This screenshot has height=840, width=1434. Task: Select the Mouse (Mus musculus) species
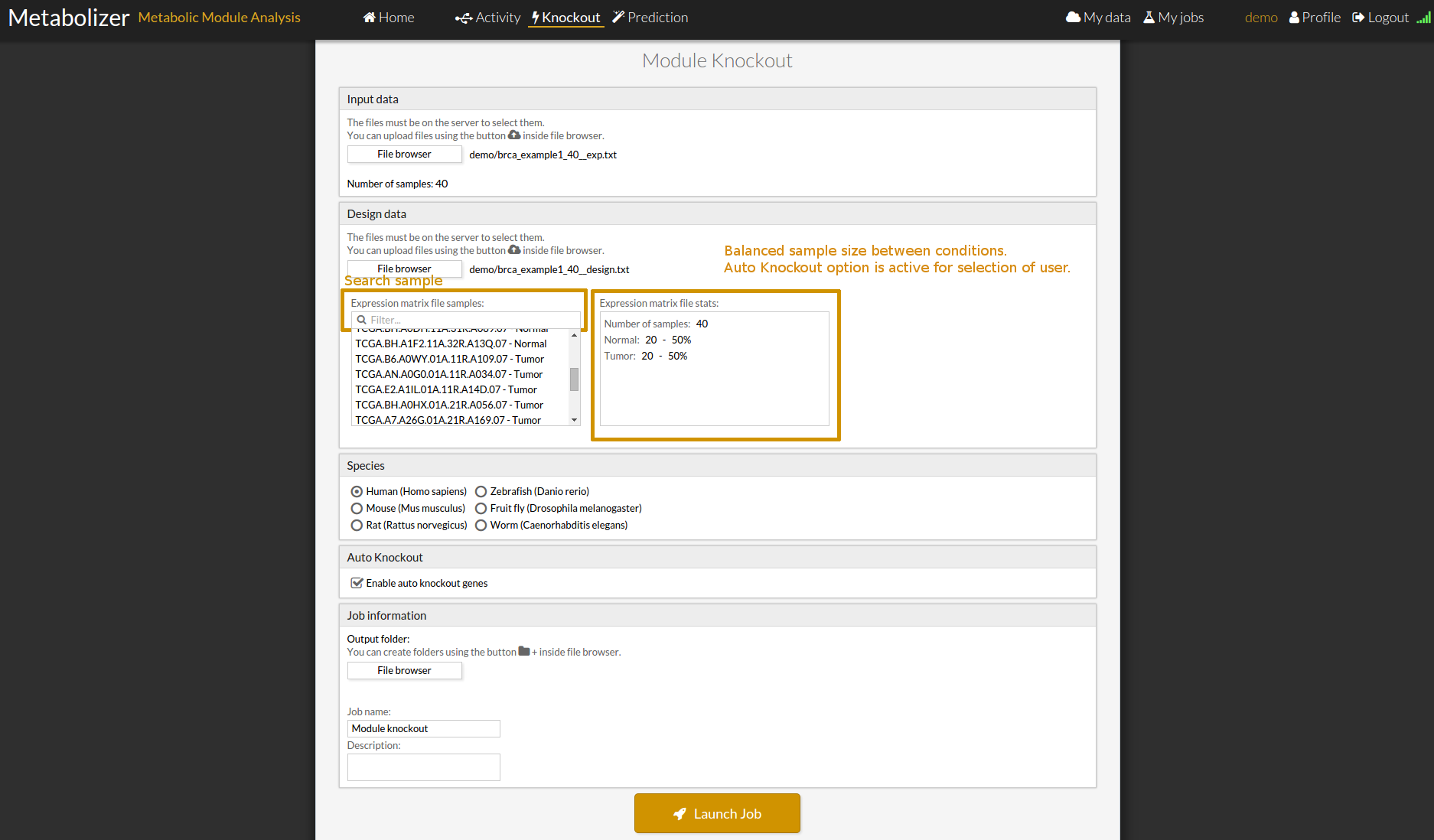[x=357, y=508]
